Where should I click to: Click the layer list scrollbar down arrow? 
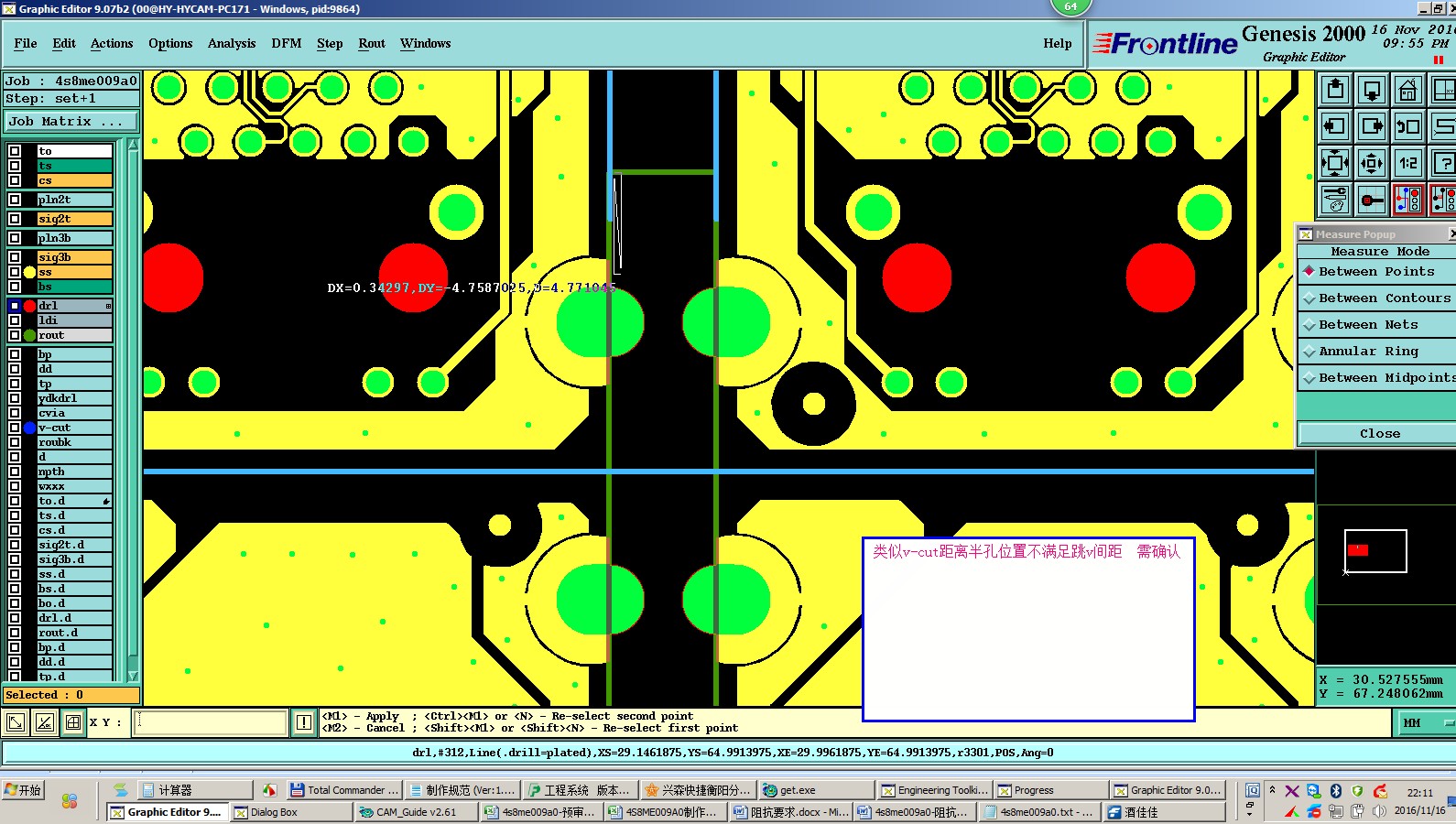(x=133, y=676)
